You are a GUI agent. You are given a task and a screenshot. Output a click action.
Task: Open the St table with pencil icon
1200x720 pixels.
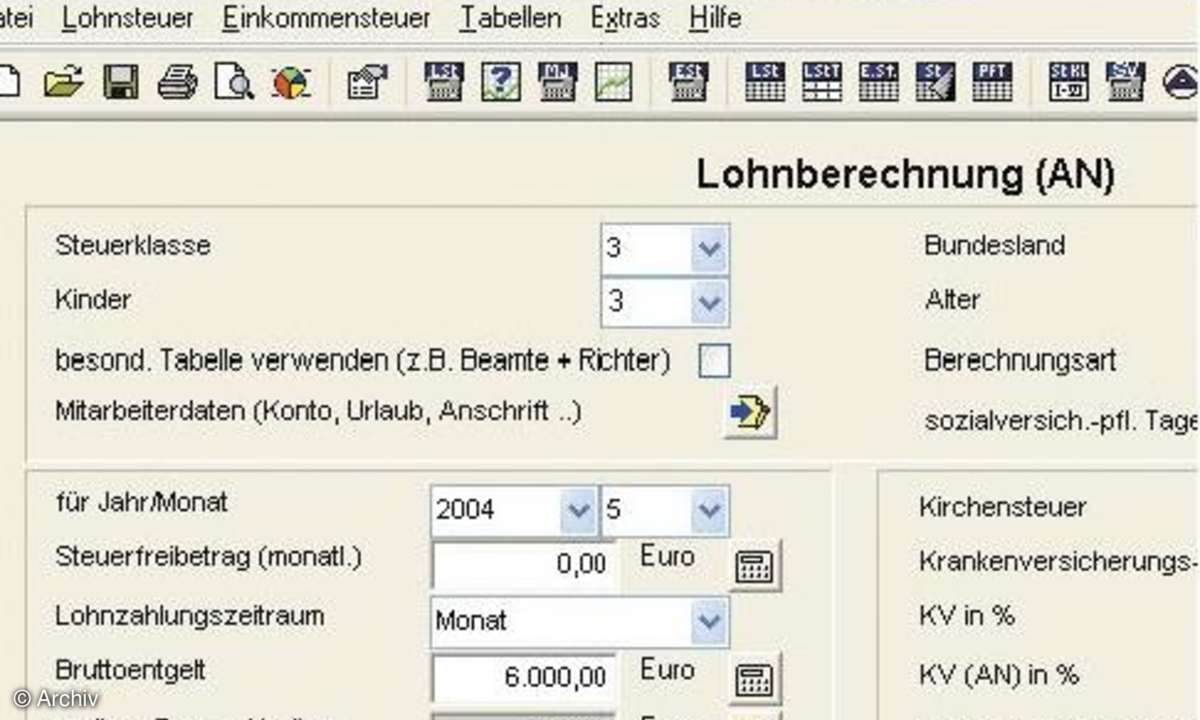[x=936, y=82]
